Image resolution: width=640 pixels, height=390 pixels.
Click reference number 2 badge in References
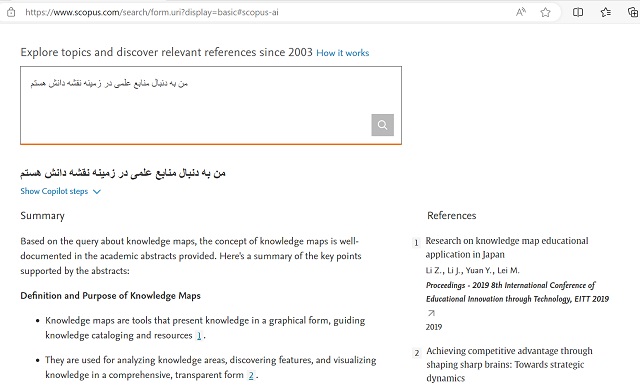[x=416, y=353]
